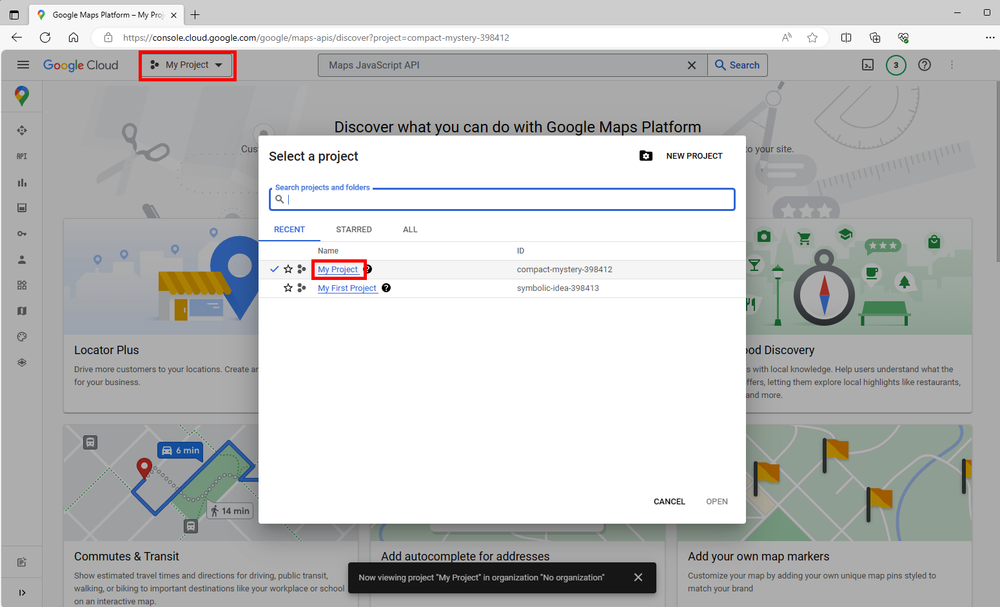1000x607 pixels.
Task: Click the Name column header
Action: (328, 251)
